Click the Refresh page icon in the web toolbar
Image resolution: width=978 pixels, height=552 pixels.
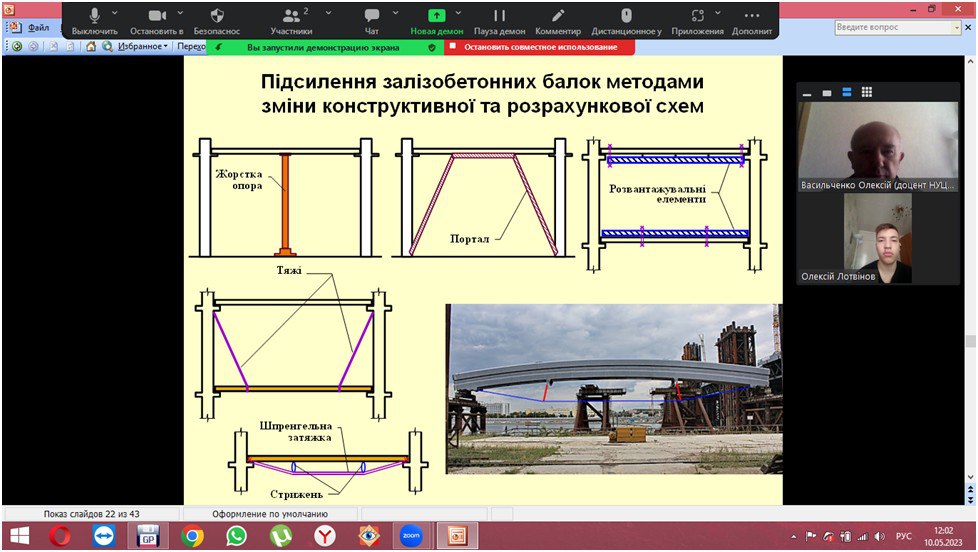[x=70, y=46]
